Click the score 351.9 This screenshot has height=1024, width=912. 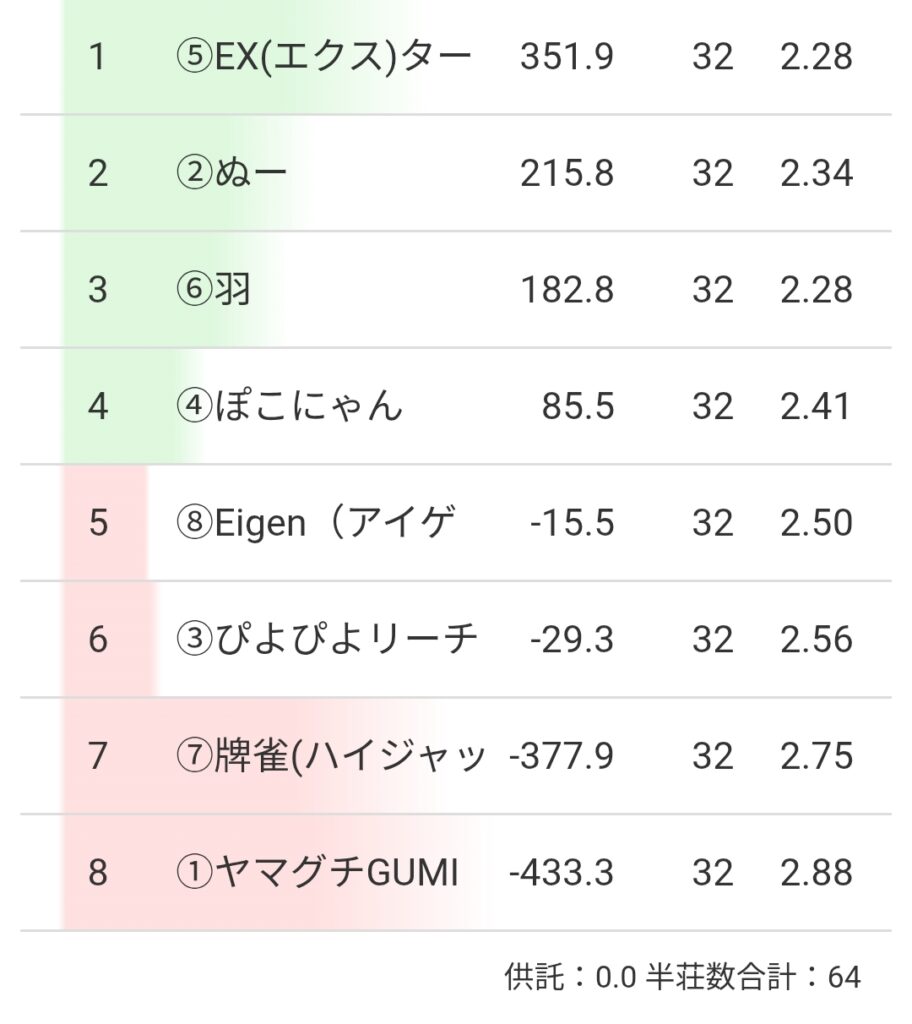point(567,57)
